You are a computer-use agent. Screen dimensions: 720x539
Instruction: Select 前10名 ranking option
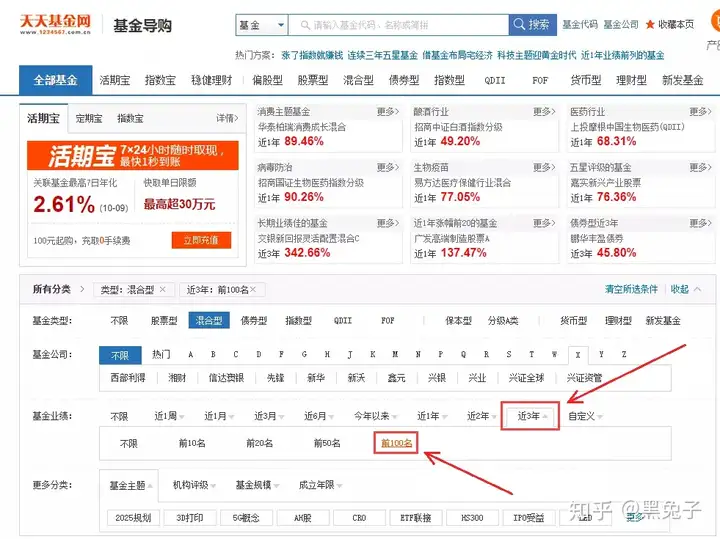192,443
